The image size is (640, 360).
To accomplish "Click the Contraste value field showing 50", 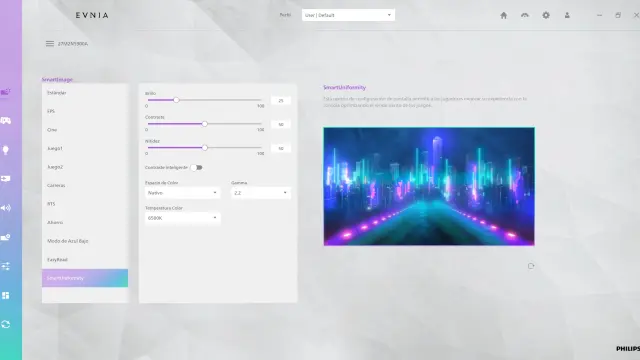I will click(281, 124).
